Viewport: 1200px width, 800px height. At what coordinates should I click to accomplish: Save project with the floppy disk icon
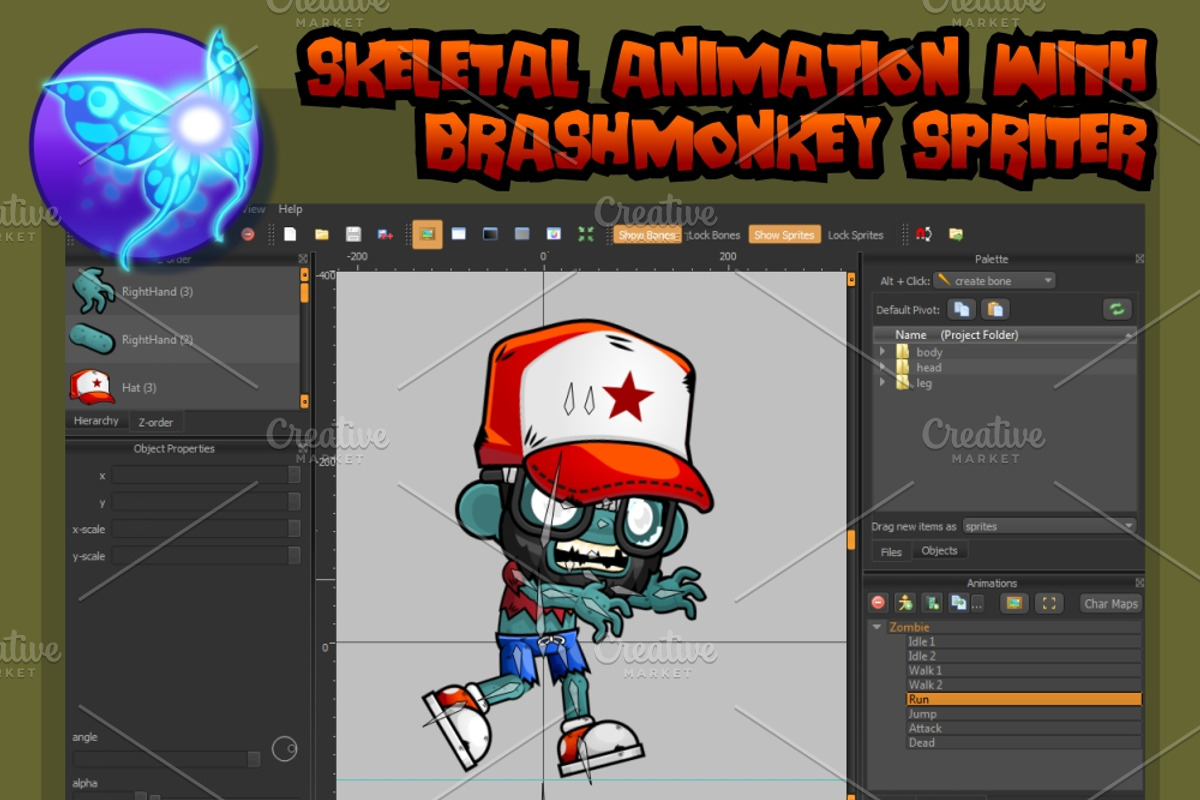pos(353,234)
